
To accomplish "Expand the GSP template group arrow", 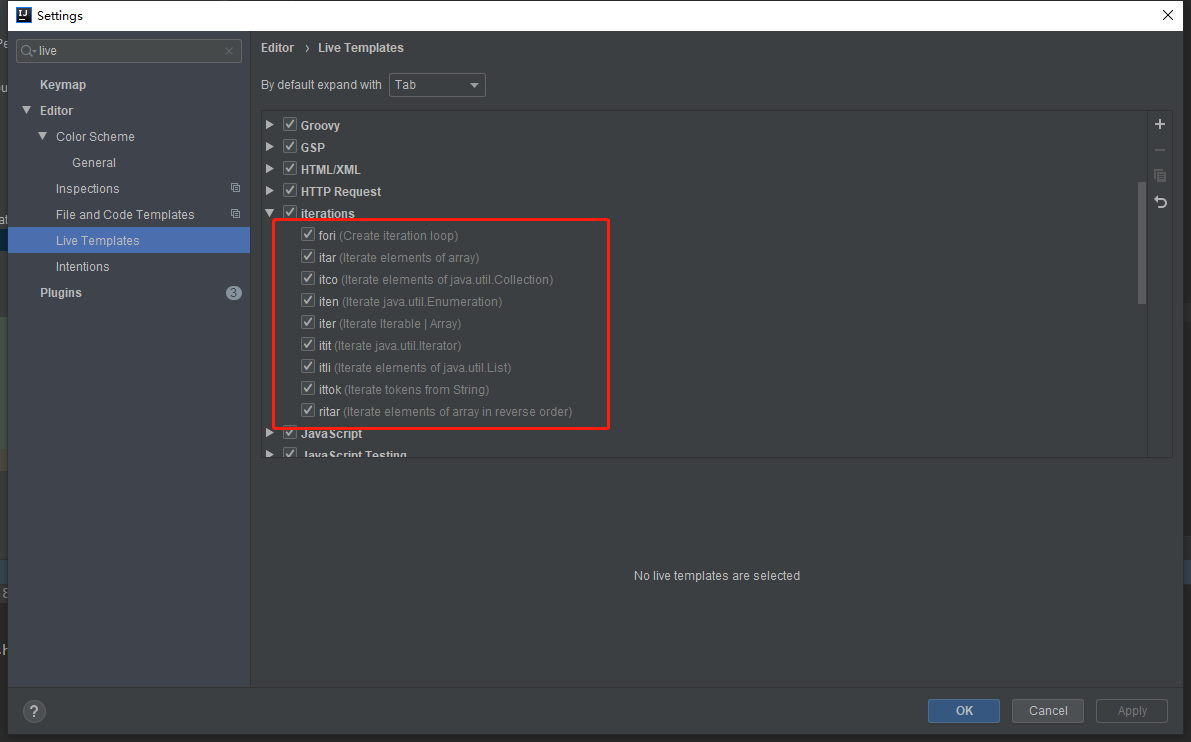I will click(x=270, y=147).
